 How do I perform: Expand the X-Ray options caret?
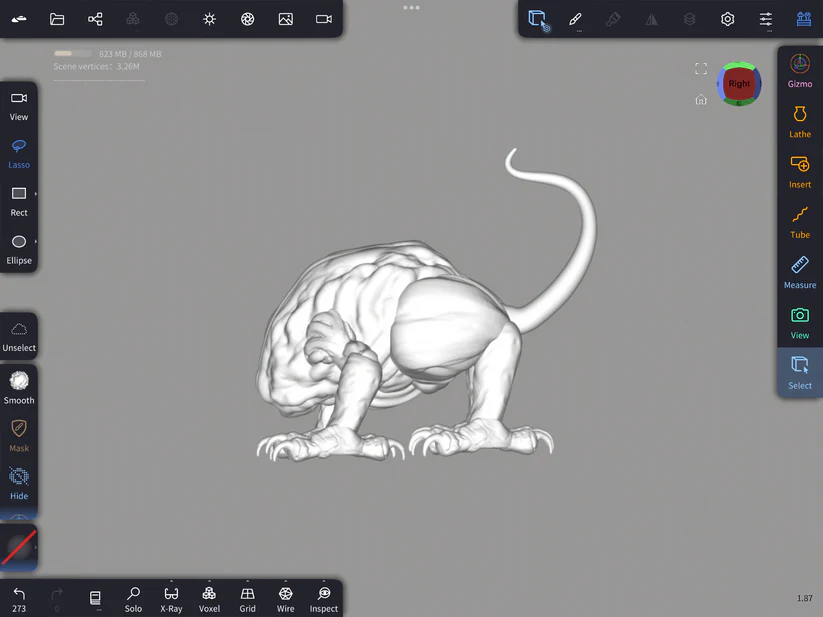171,581
